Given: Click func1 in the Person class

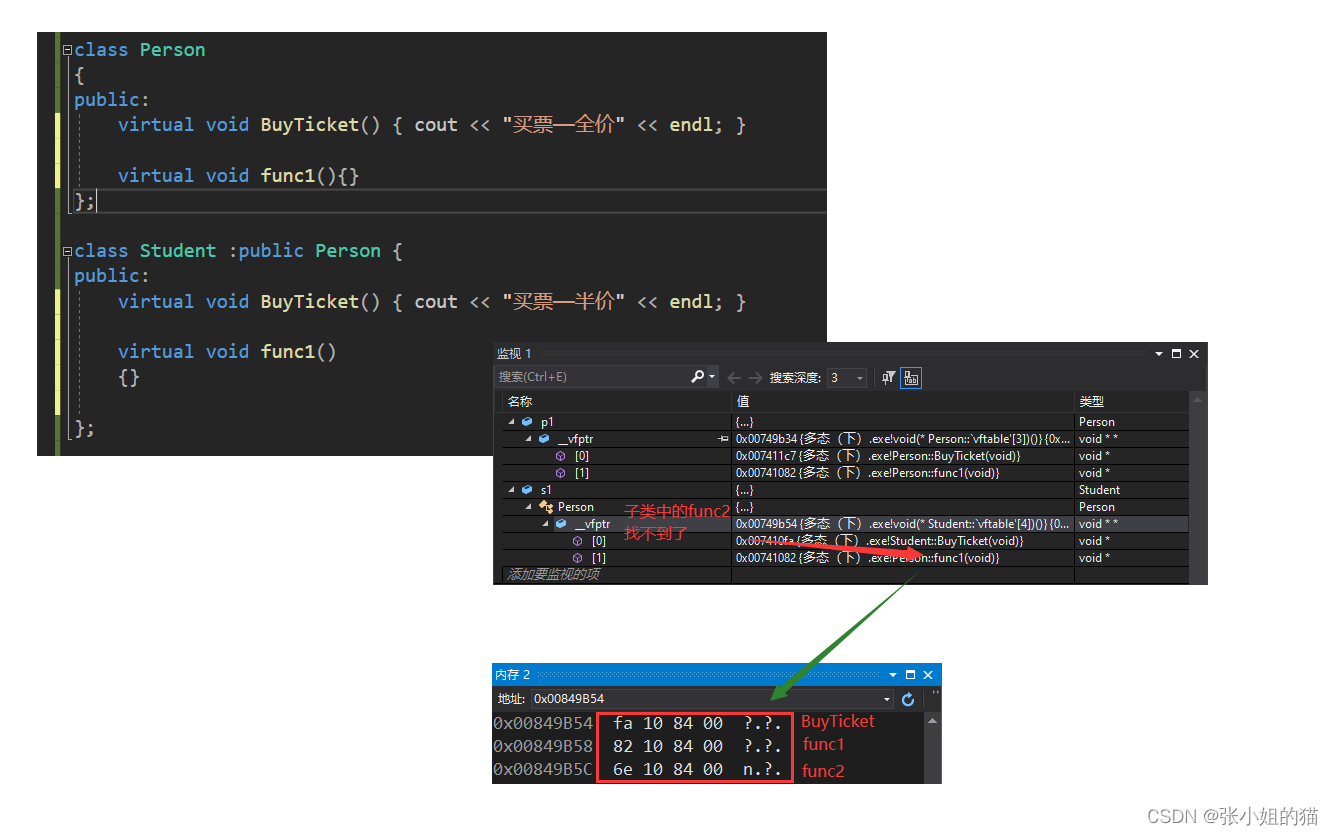Looking at the screenshot, I should point(288,176).
